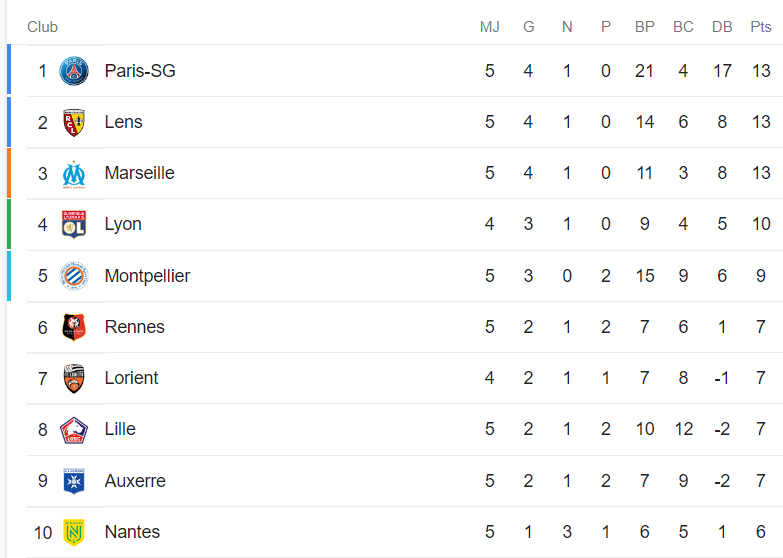Click the Pts column header
The width and height of the screenshot is (783, 558).
point(761,27)
